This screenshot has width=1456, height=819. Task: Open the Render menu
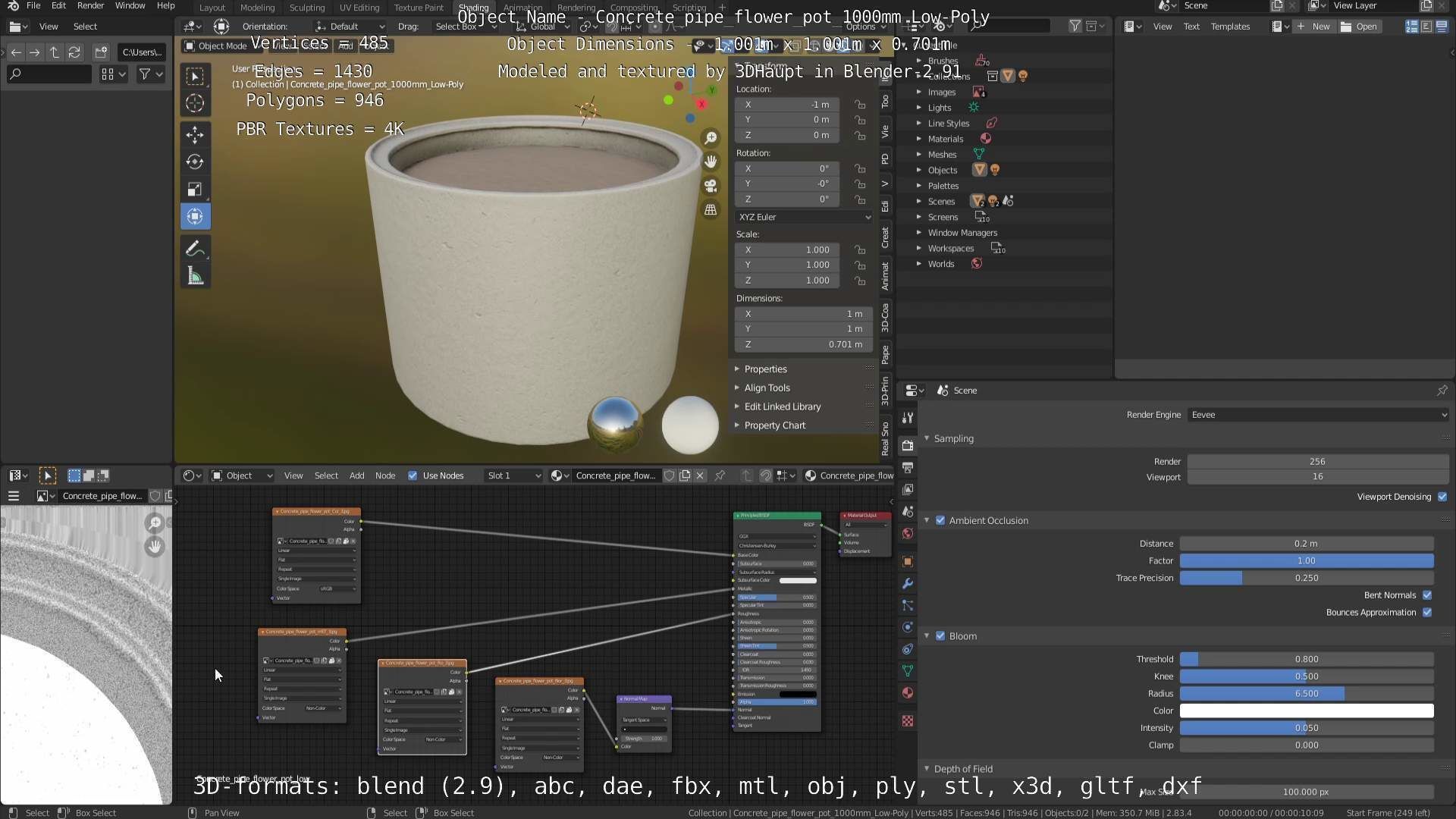pos(90,5)
